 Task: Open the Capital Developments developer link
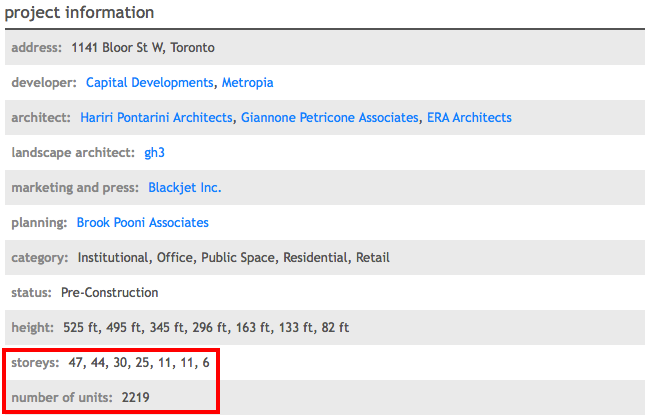pos(149,83)
